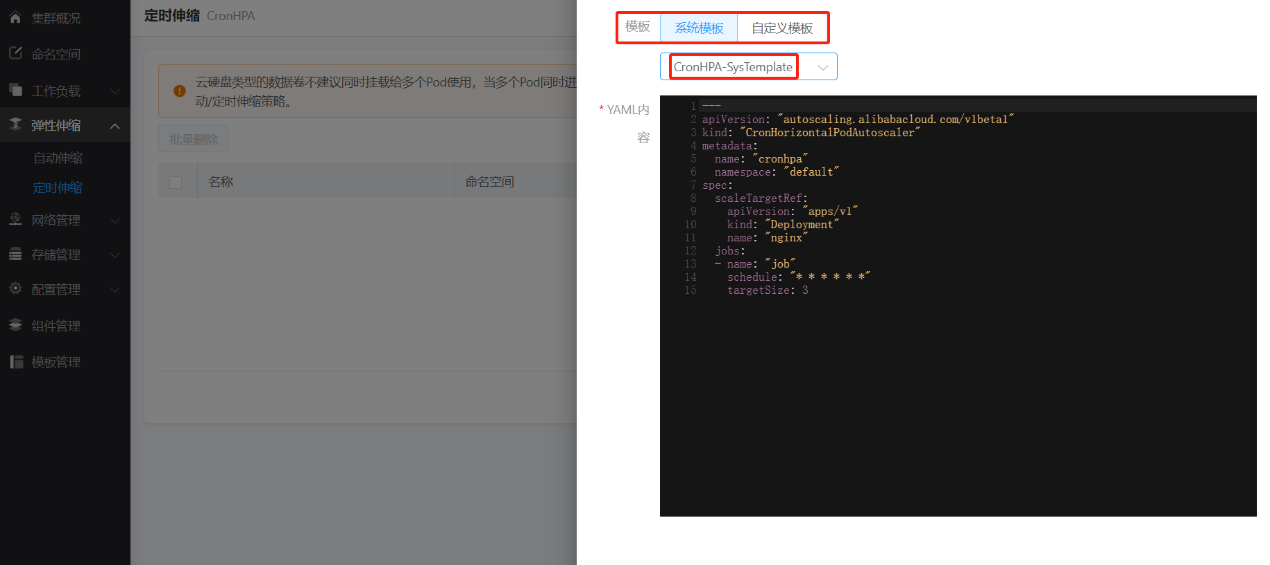
Task: Click the cluster overview home icon
Action: pos(15,18)
